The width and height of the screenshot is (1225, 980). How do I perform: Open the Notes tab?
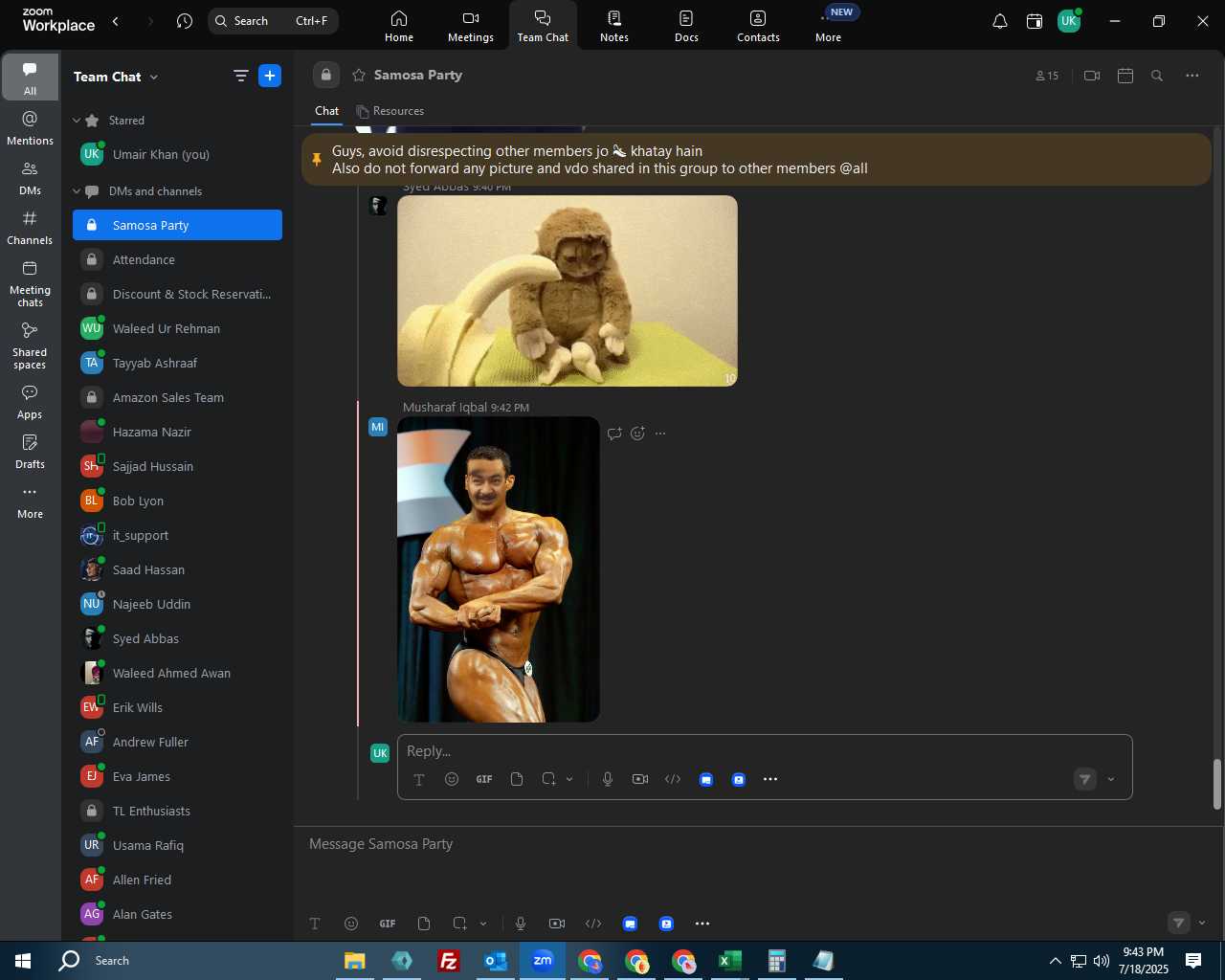click(x=614, y=26)
